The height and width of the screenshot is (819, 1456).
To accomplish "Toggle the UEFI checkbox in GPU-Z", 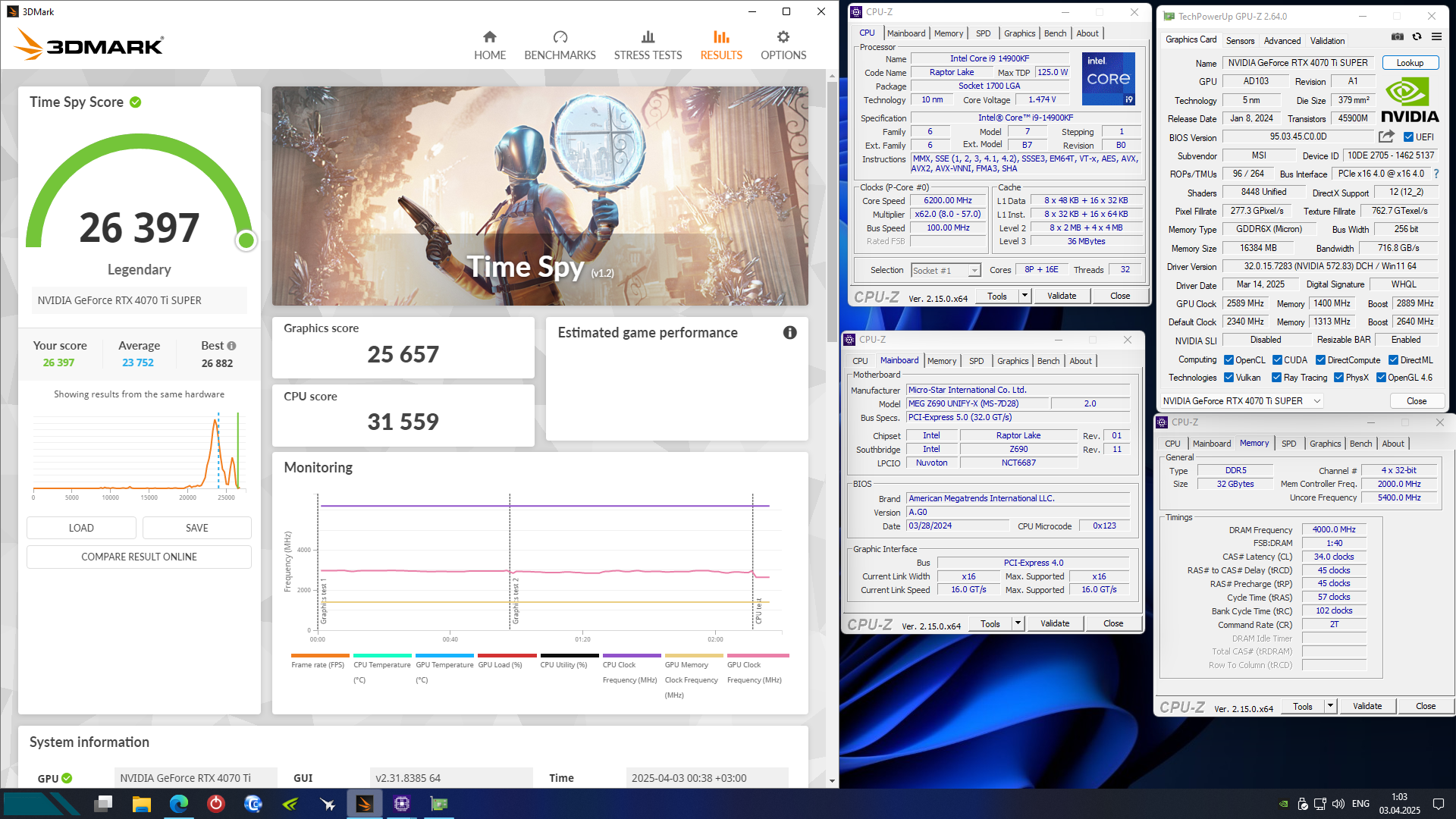I will tap(1408, 137).
